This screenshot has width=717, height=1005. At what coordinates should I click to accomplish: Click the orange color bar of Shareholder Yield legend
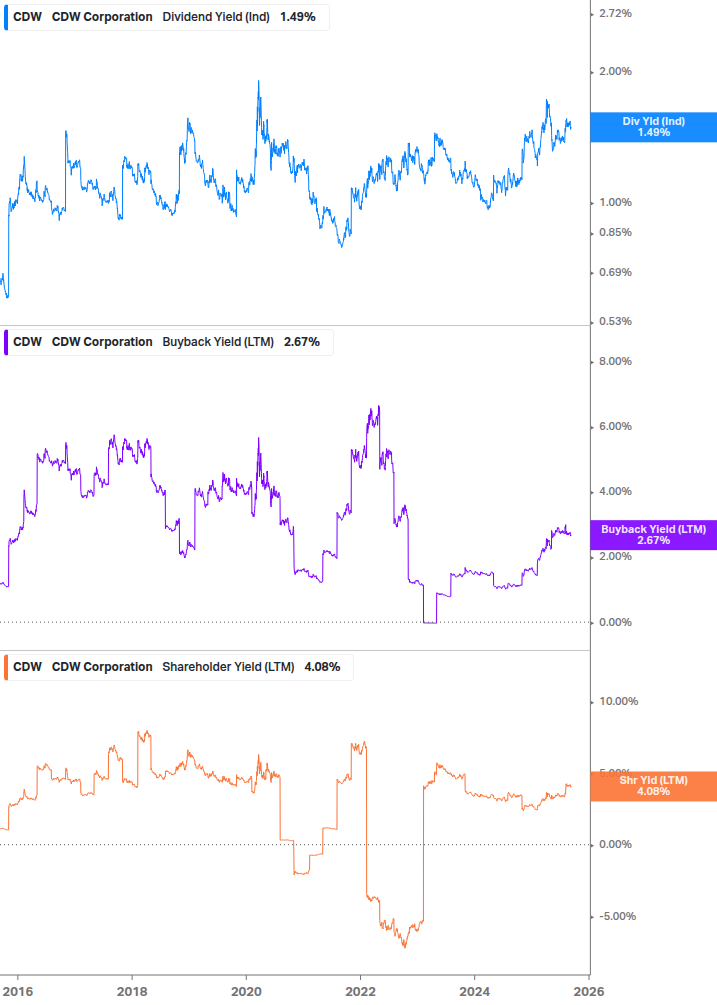tap(6, 667)
